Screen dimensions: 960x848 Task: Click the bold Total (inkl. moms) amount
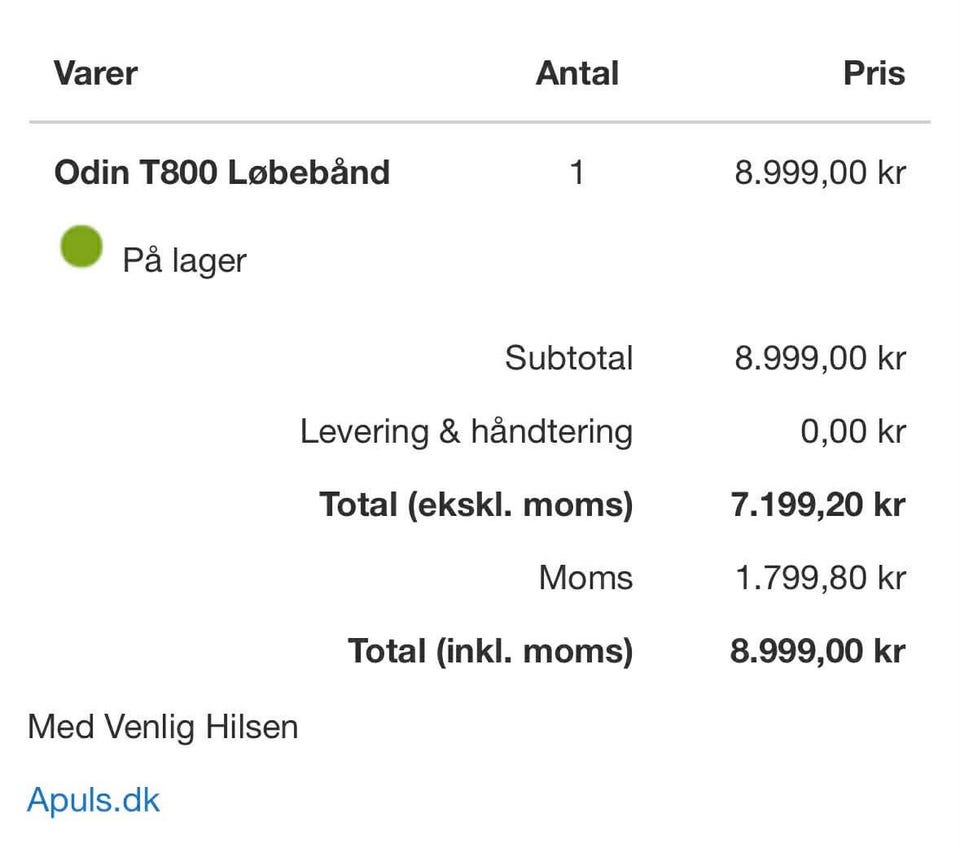818,652
